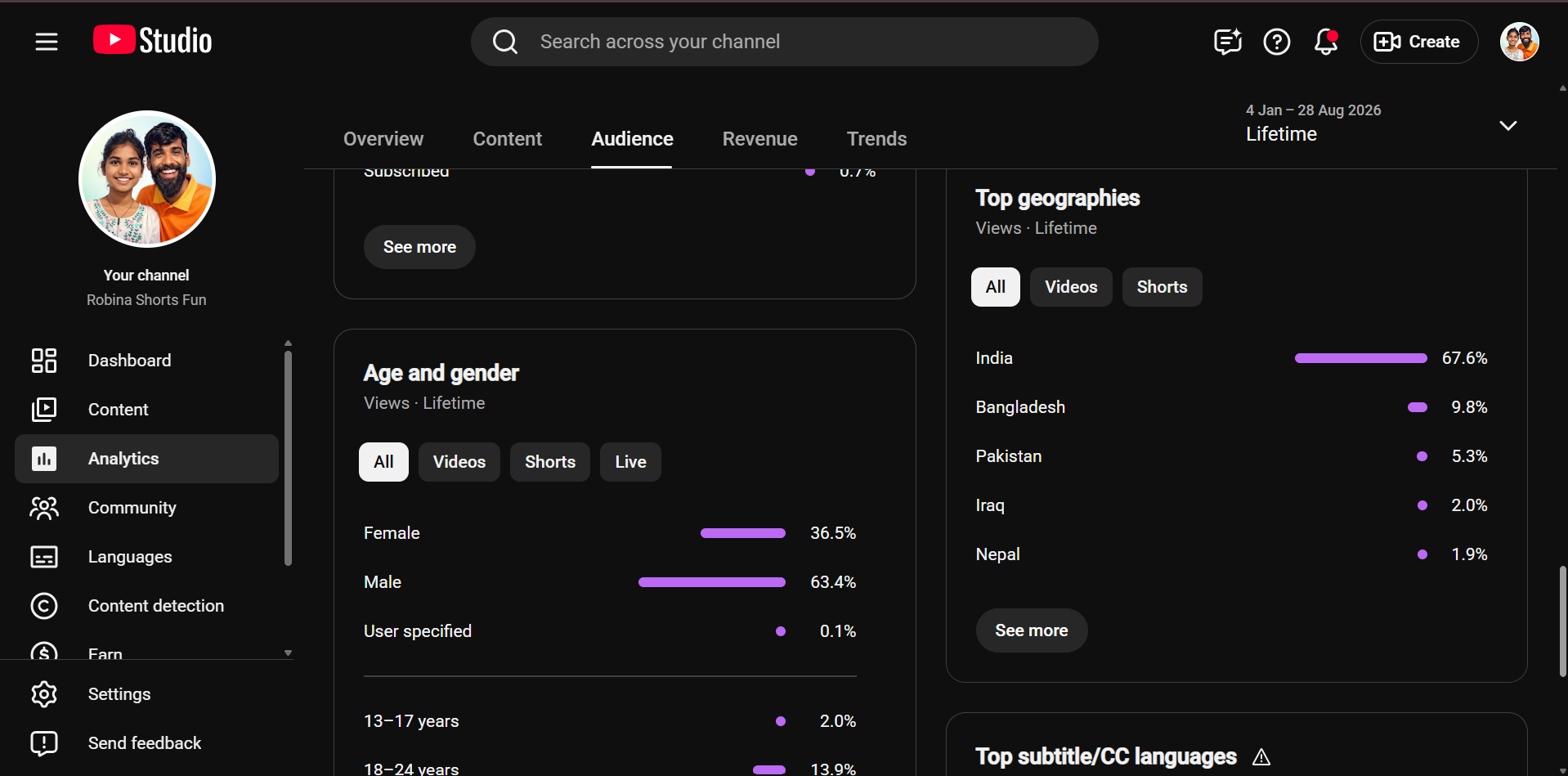Open the account avatar menu
The height and width of the screenshot is (776, 1568).
pos(1520,42)
